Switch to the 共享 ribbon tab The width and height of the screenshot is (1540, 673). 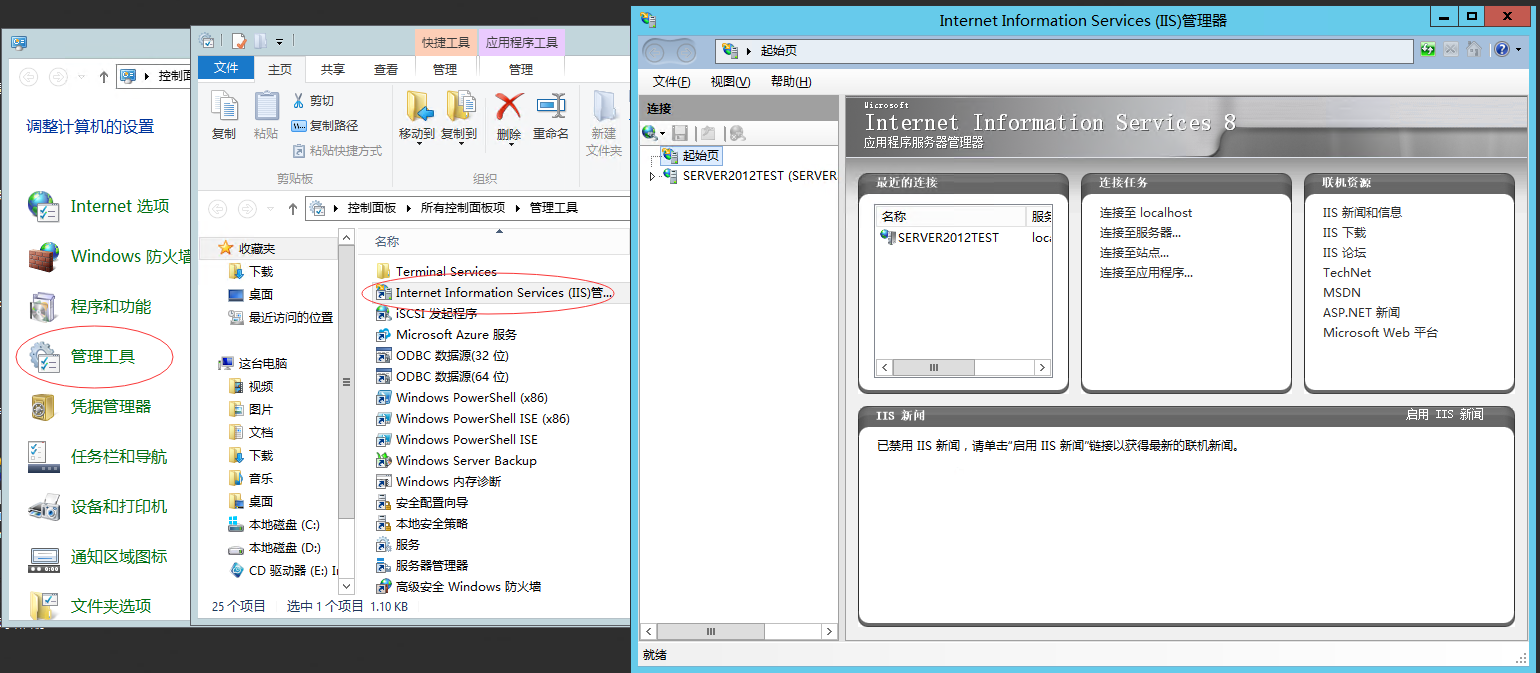[332, 69]
